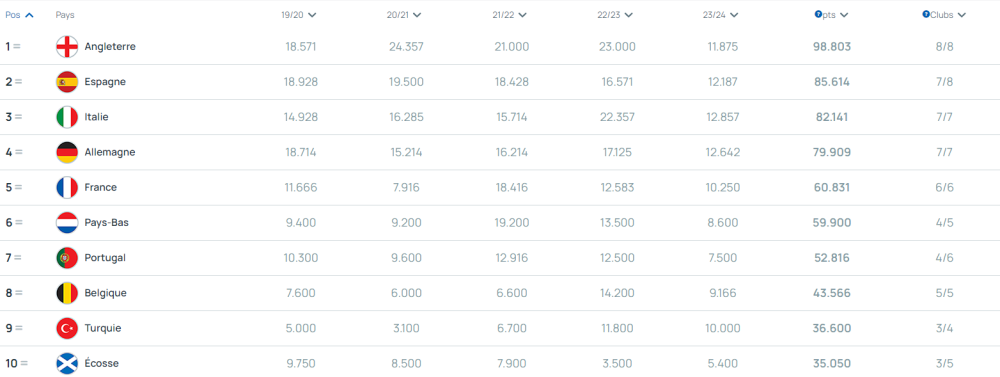
Task: Click the Spain flag icon
Action: click(67, 82)
